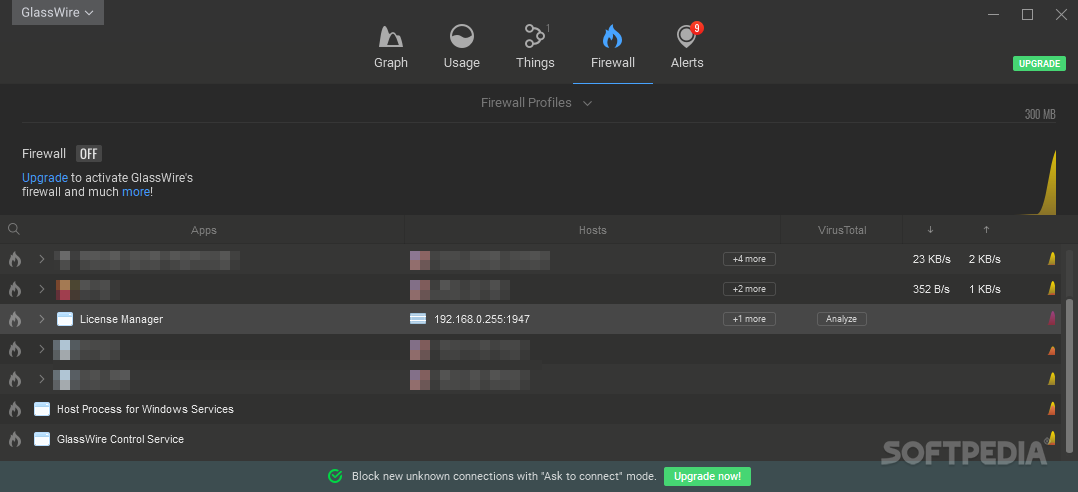This screenshot has height=492, width=1078.
Task: Click mini traffic graph on the 352 B/s row
Action: tap(1051, 288)
